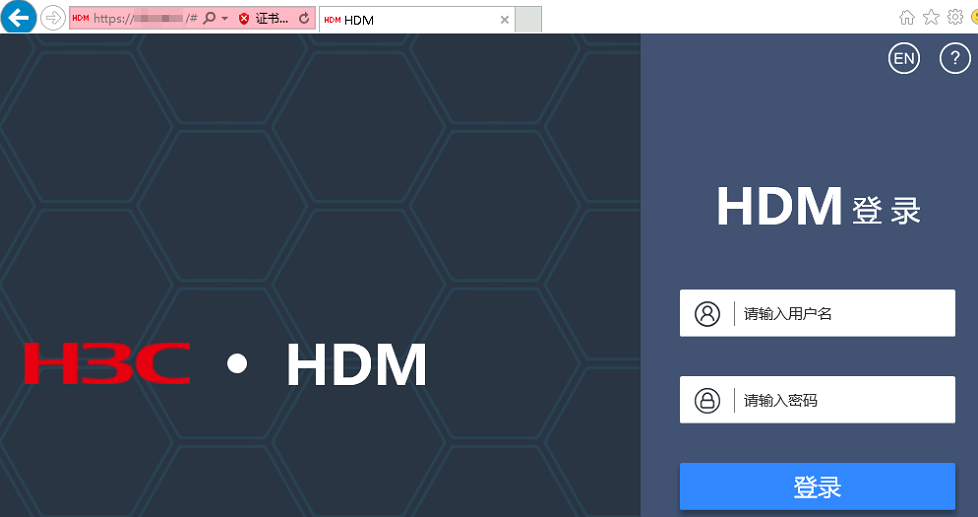978x517 pixels.
Task: Close the HDM browser tab
Action: 505,20
